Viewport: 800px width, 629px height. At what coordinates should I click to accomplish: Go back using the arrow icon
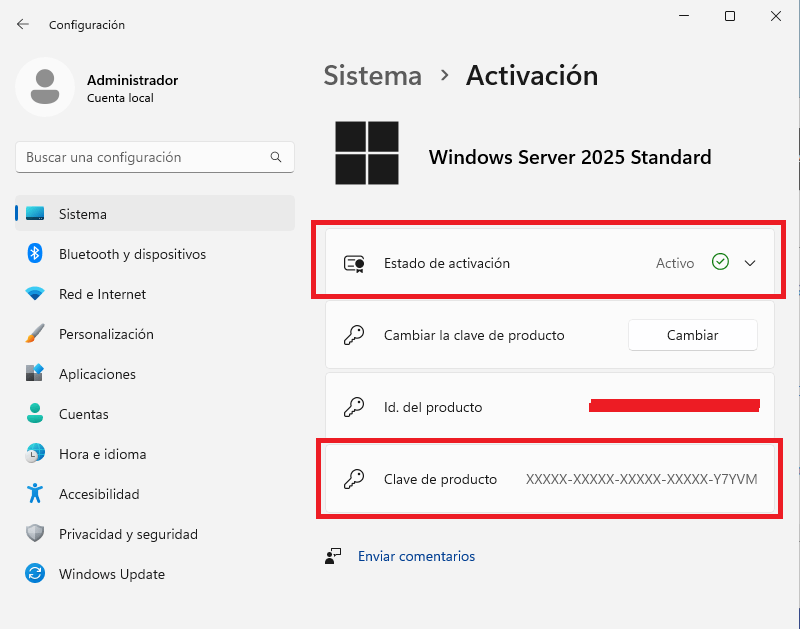click(x=22, y=24)
